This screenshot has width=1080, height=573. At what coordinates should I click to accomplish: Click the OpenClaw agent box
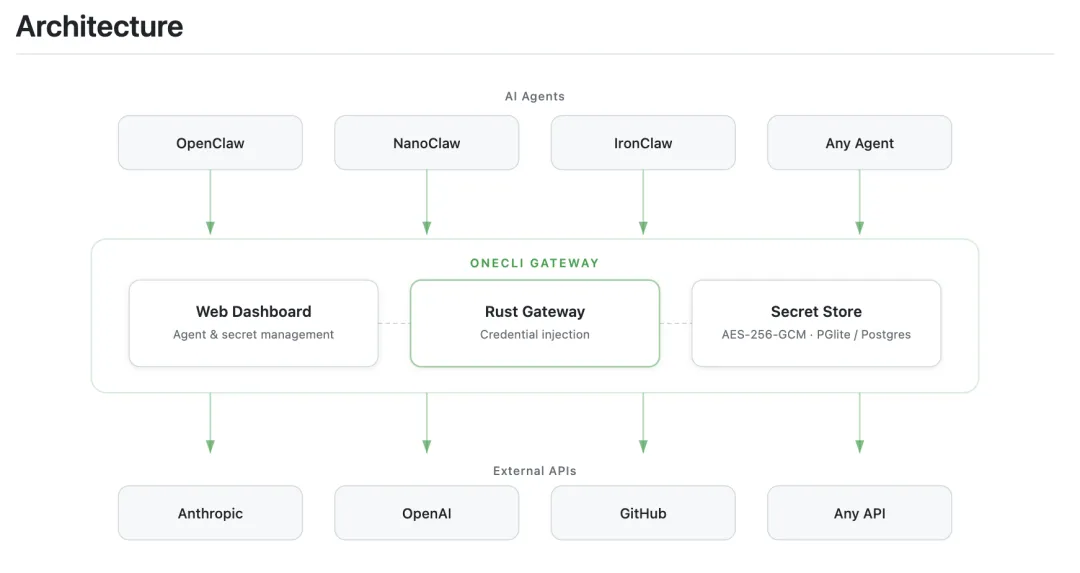pos(210,143)
